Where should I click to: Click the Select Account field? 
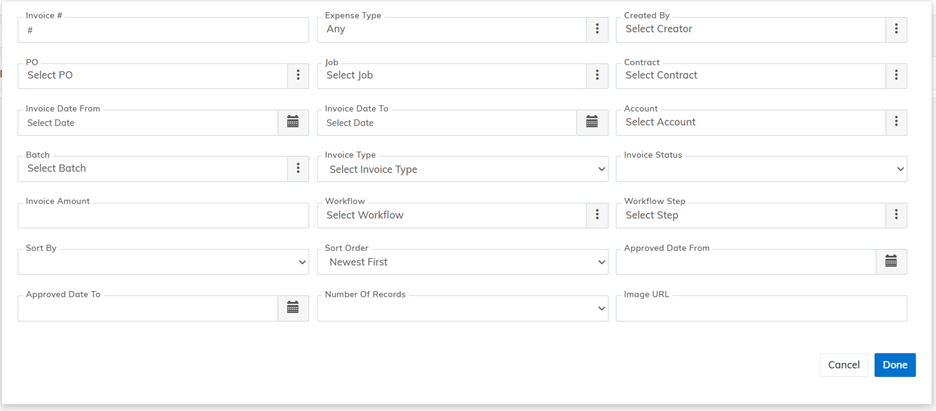click(x=751, y=122)
